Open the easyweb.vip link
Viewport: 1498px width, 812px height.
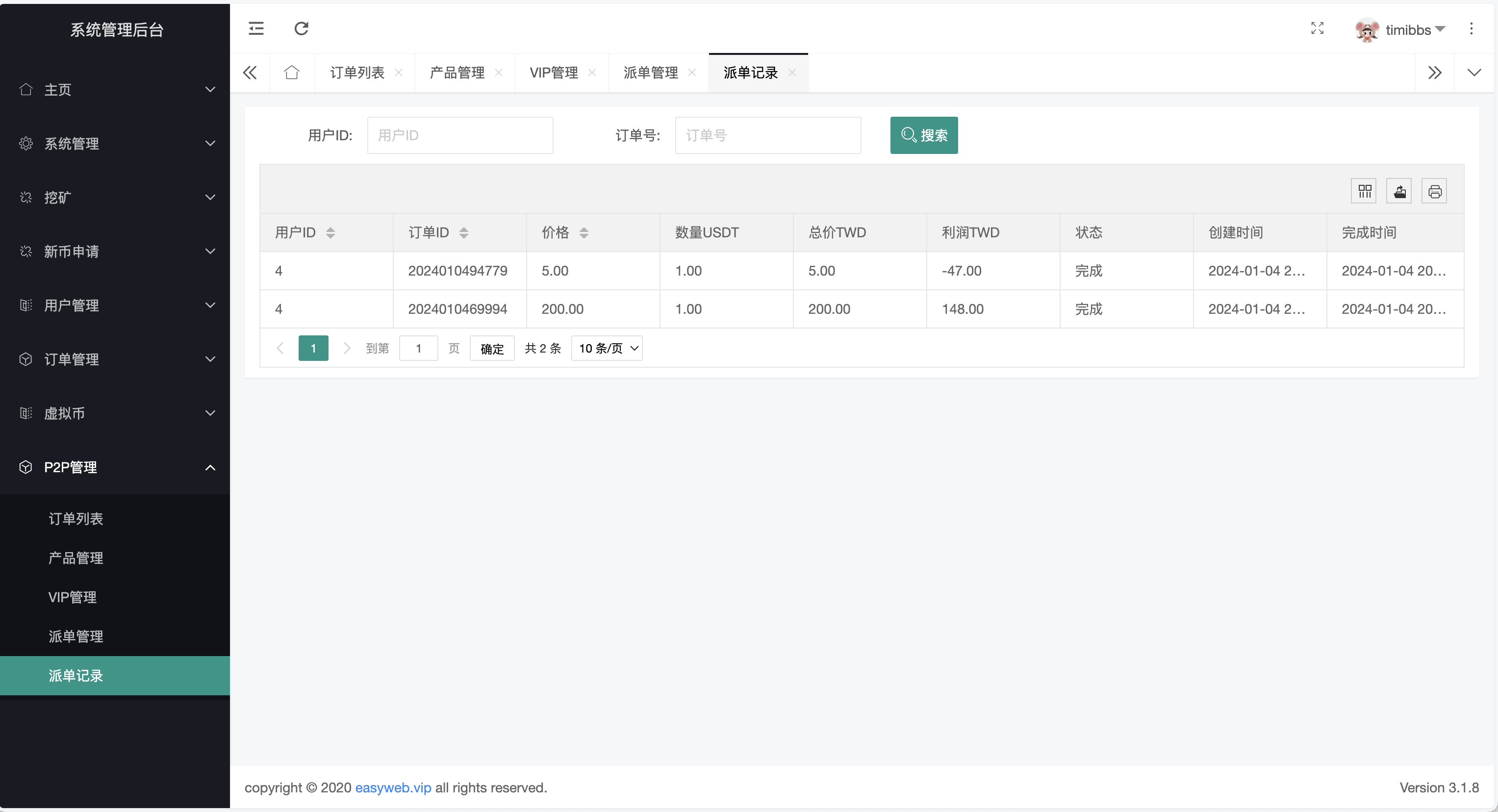click(393, 787)
